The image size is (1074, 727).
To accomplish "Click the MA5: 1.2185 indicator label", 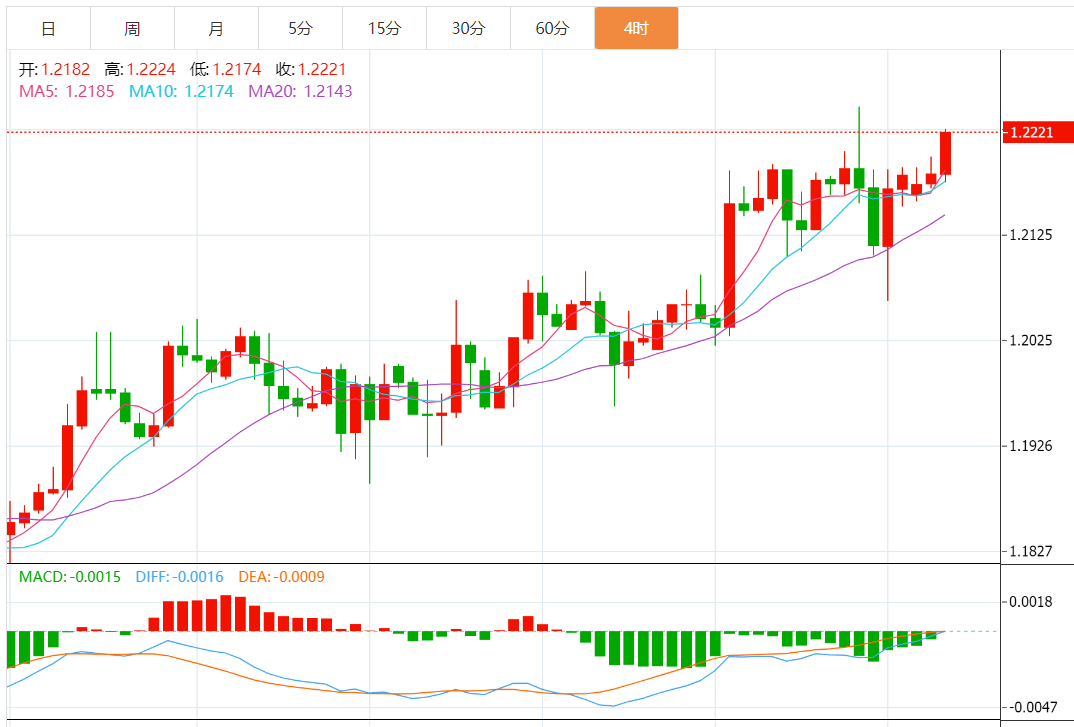I will click(66, 91).
